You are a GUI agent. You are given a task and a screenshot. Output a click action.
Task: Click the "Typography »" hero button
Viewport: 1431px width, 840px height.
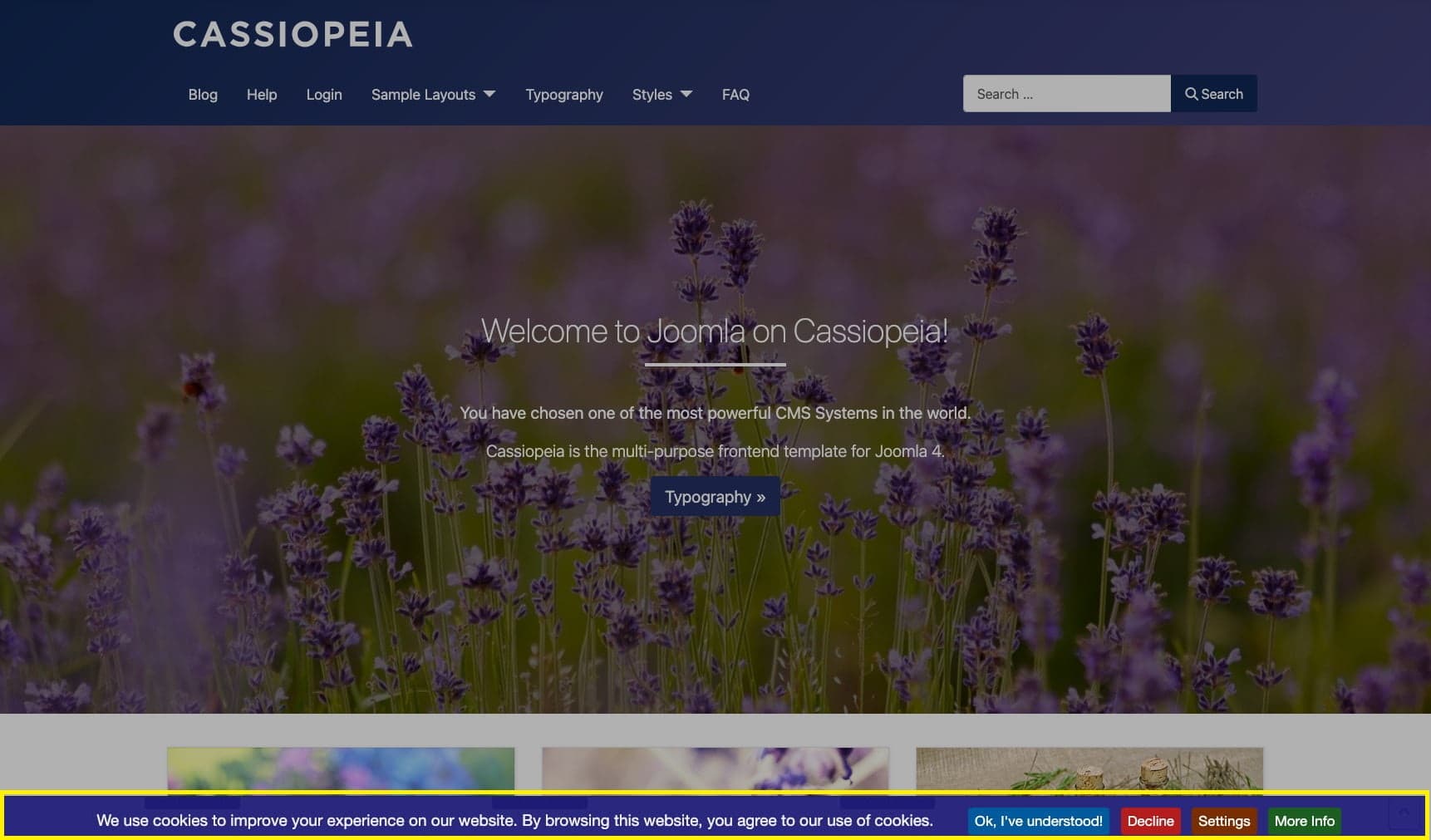click(715, 497)
